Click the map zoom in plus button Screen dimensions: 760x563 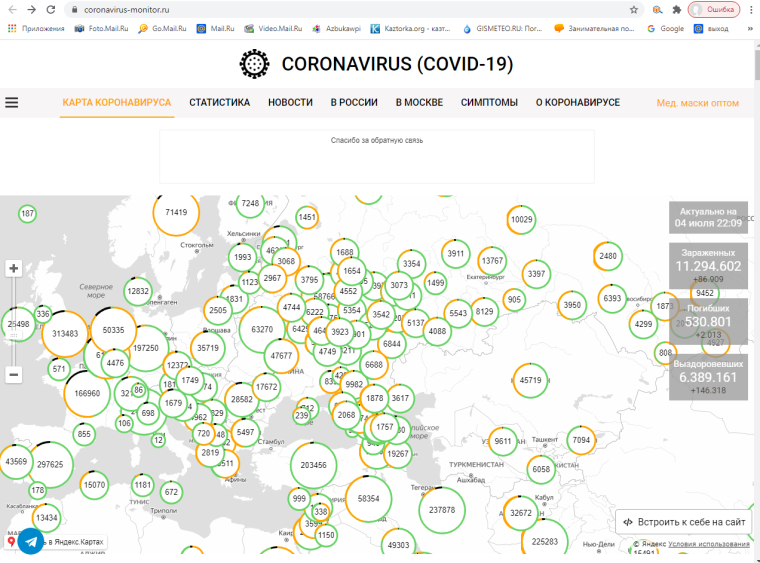coord(13,268)
